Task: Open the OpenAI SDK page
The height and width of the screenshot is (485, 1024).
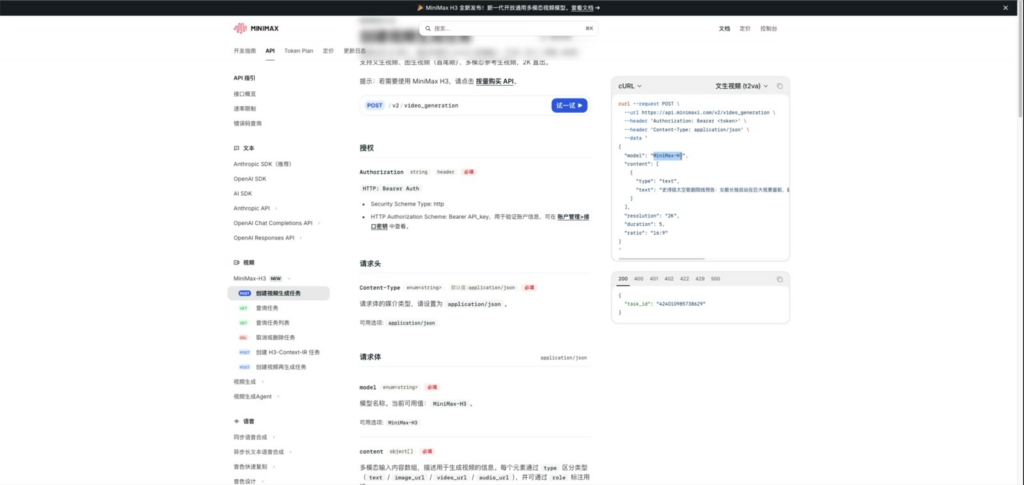Action: coord(250,179)
